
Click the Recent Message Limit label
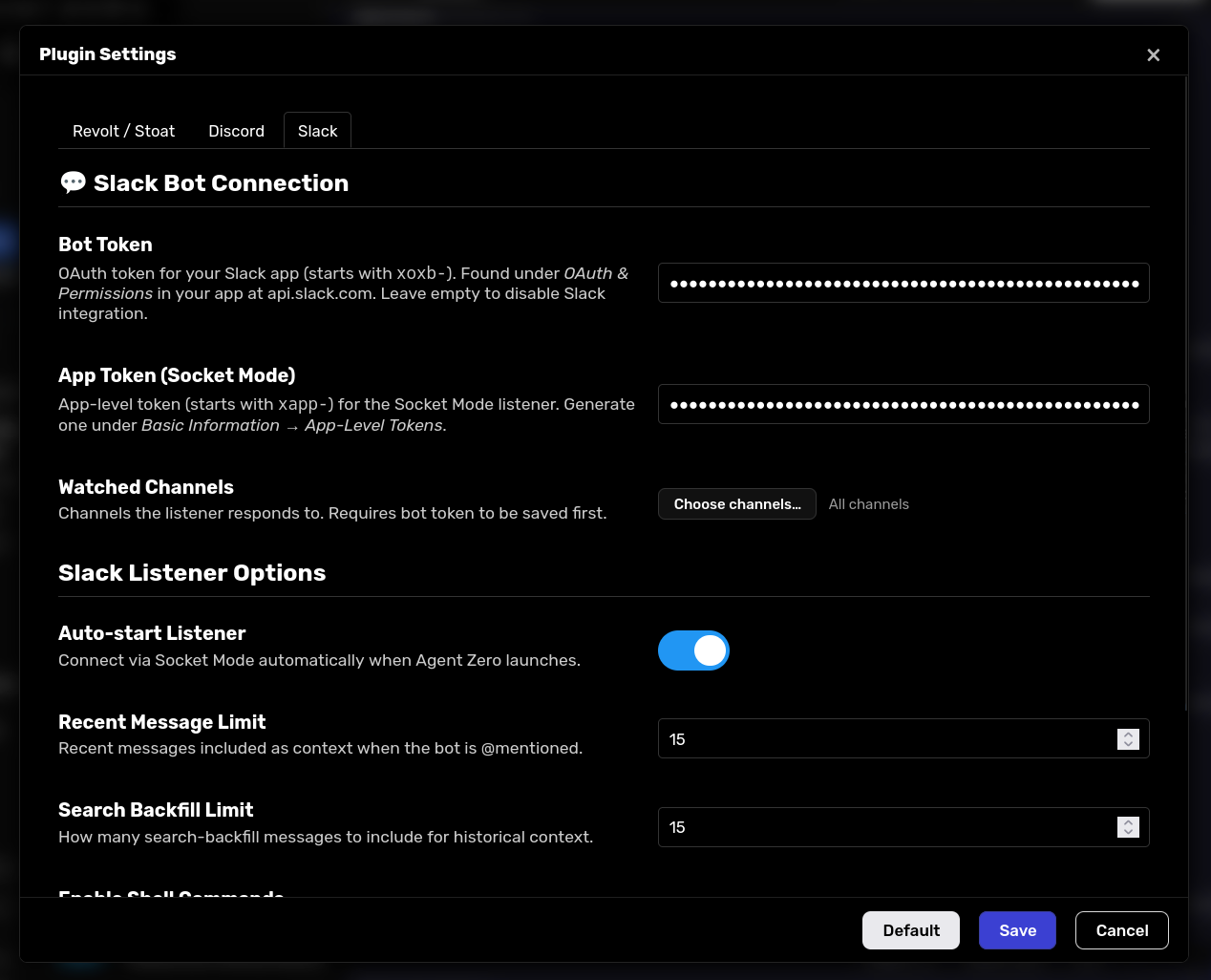pyautogui.click(x=162, y=722)
